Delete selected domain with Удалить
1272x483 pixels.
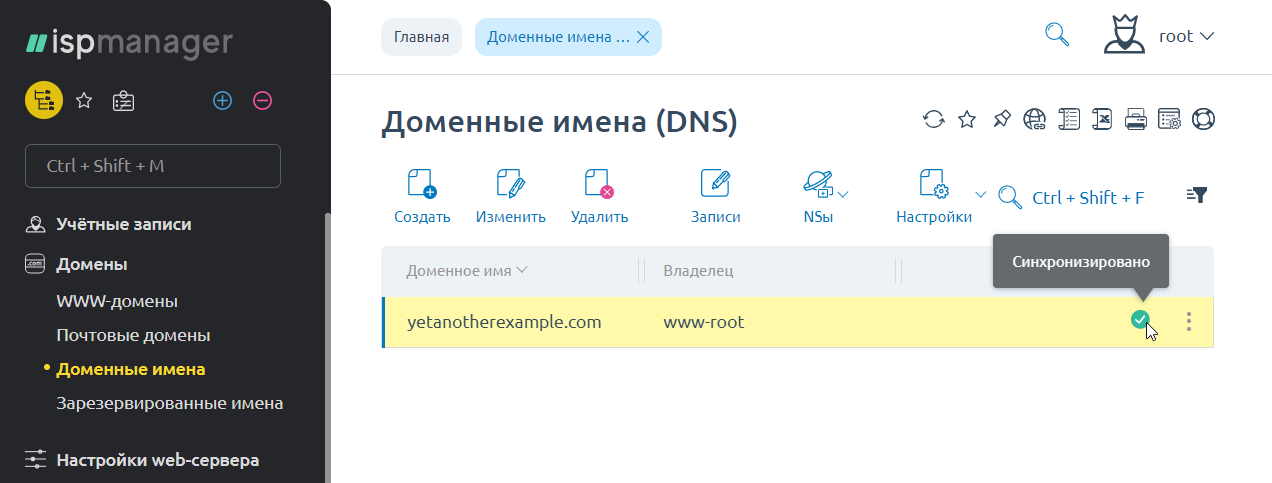pyautogui.click(x=599, y=196)
